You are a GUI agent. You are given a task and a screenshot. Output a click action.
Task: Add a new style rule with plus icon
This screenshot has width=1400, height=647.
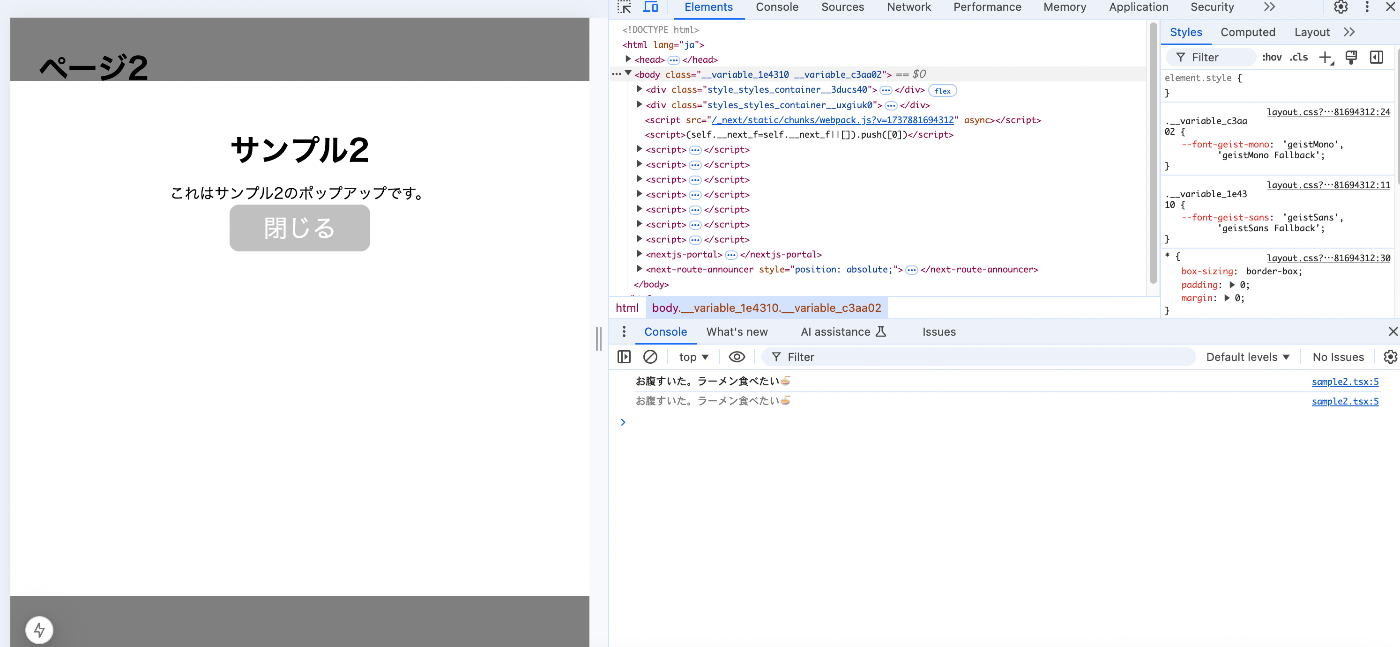[1326, 57]
